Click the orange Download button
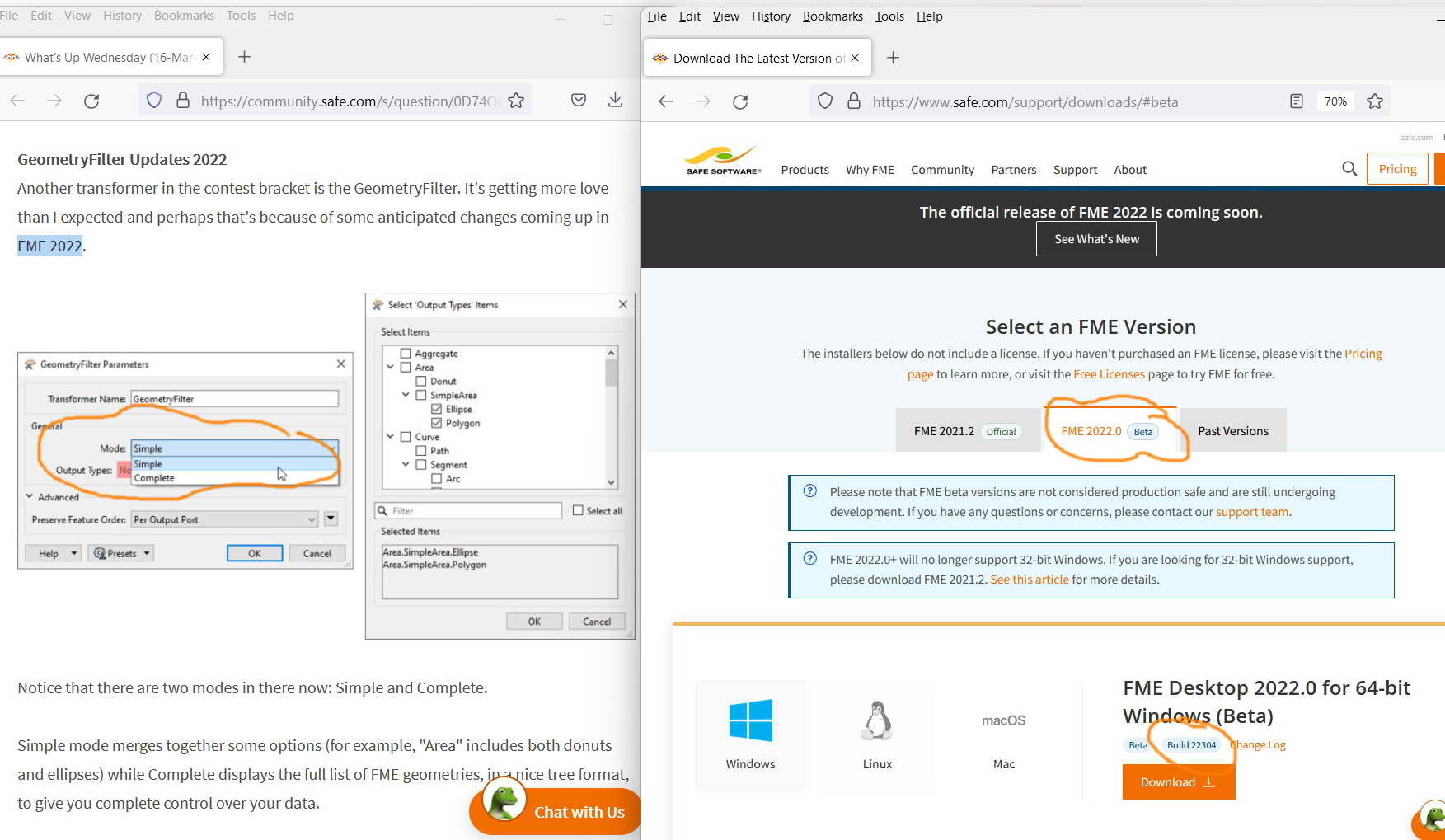Viewport: 1445px width, 840px height. coord(1179,782)
